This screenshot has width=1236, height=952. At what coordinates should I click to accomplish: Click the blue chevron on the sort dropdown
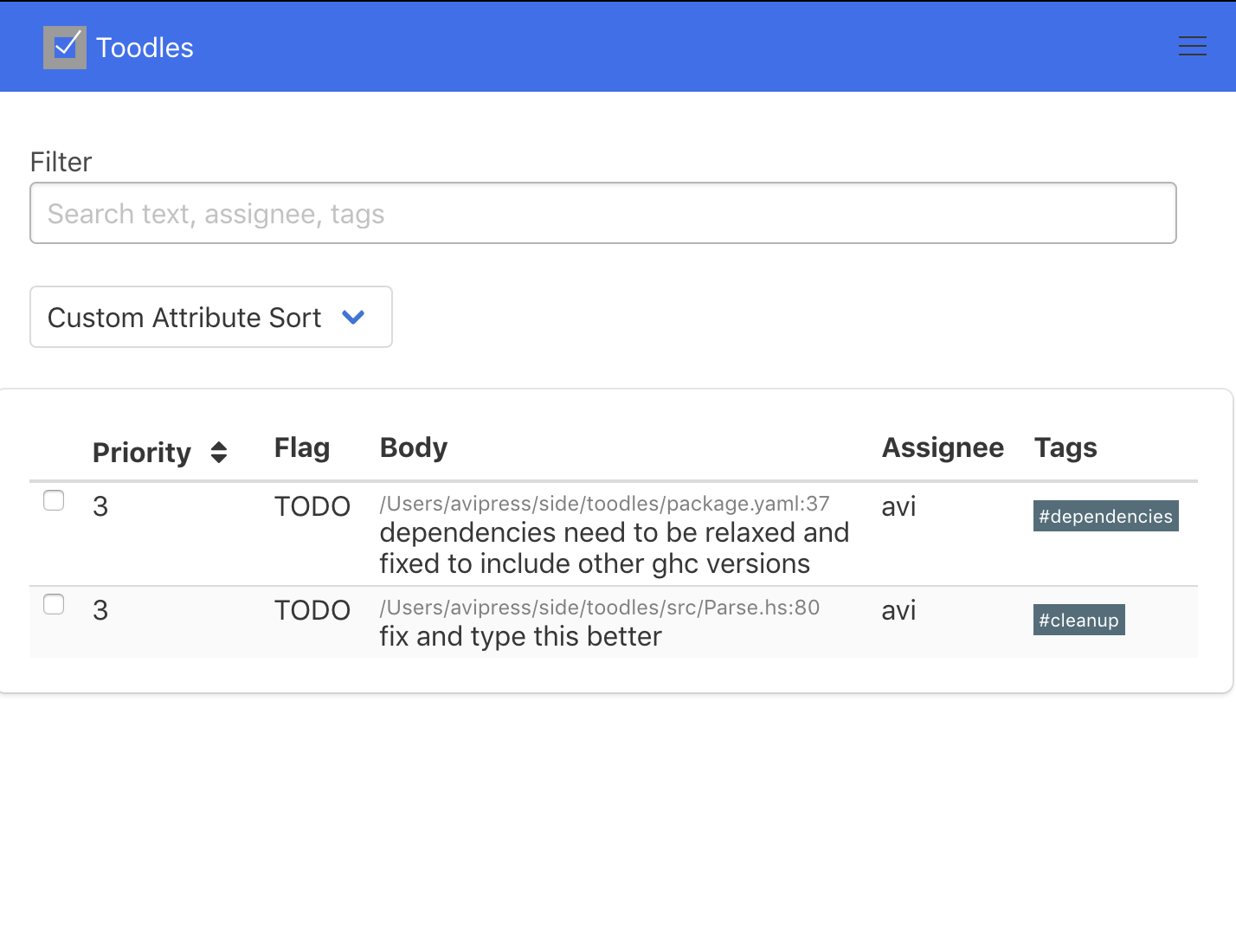click(x=353, y=318)
